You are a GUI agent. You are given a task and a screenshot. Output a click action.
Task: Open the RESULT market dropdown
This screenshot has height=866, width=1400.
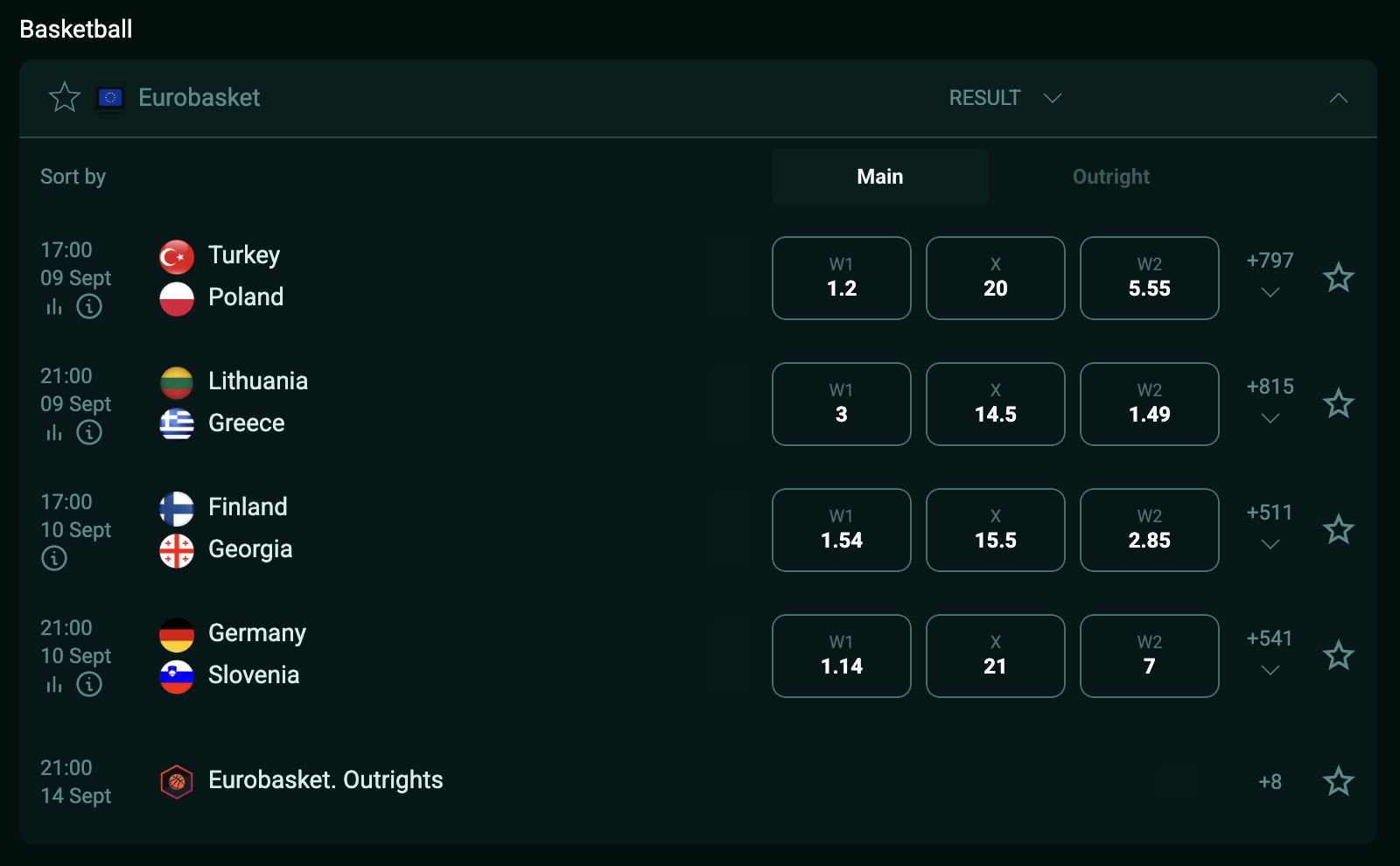coord(1004,98)
